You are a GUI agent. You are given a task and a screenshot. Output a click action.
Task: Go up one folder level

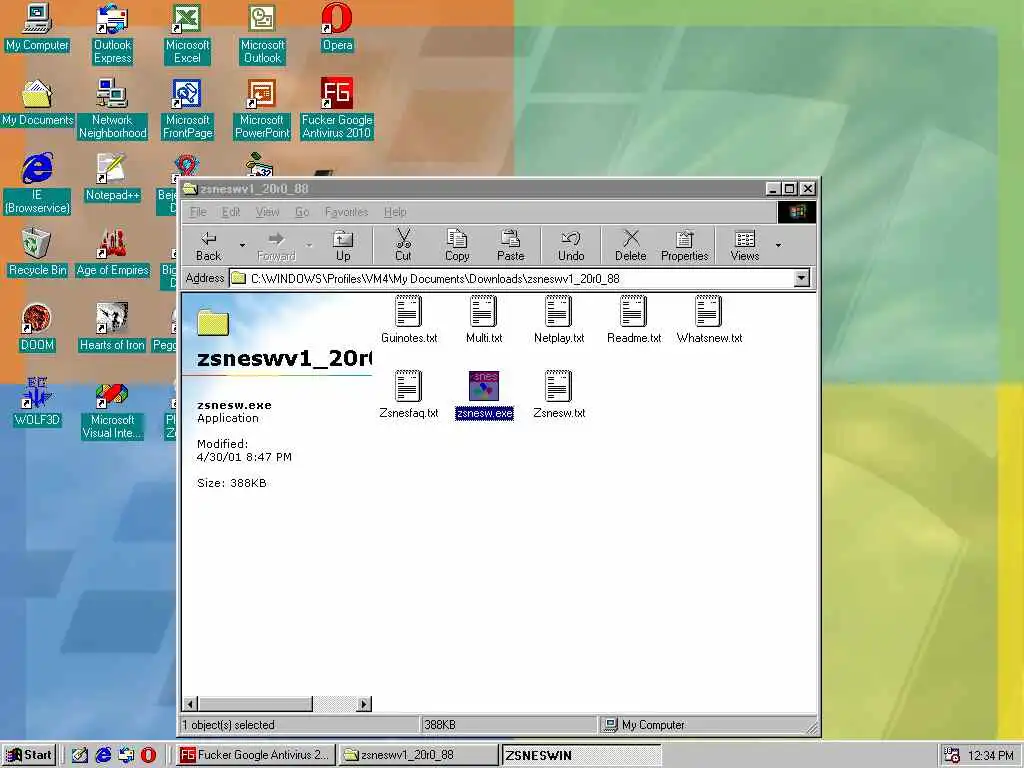tap(343, 246)
